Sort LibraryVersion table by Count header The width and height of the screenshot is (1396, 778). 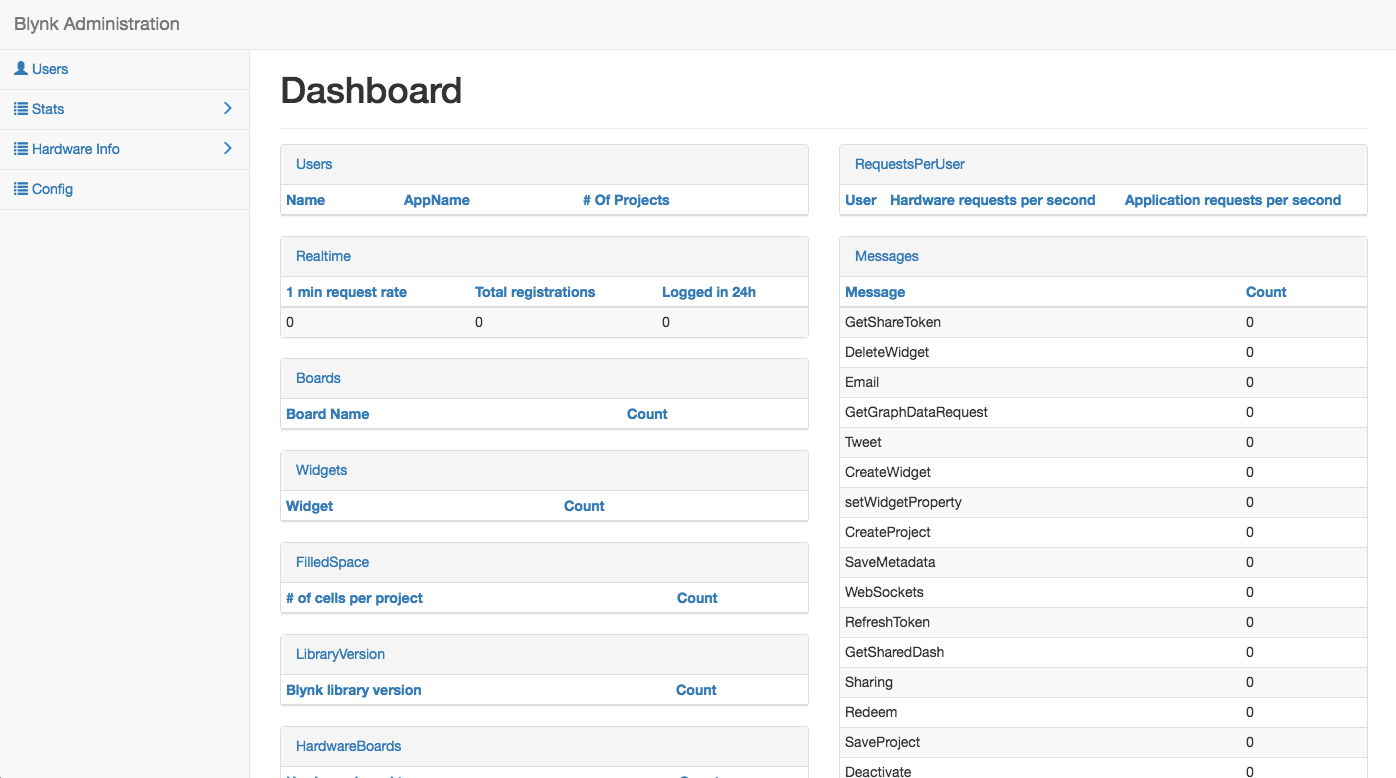tap(696, 690)
